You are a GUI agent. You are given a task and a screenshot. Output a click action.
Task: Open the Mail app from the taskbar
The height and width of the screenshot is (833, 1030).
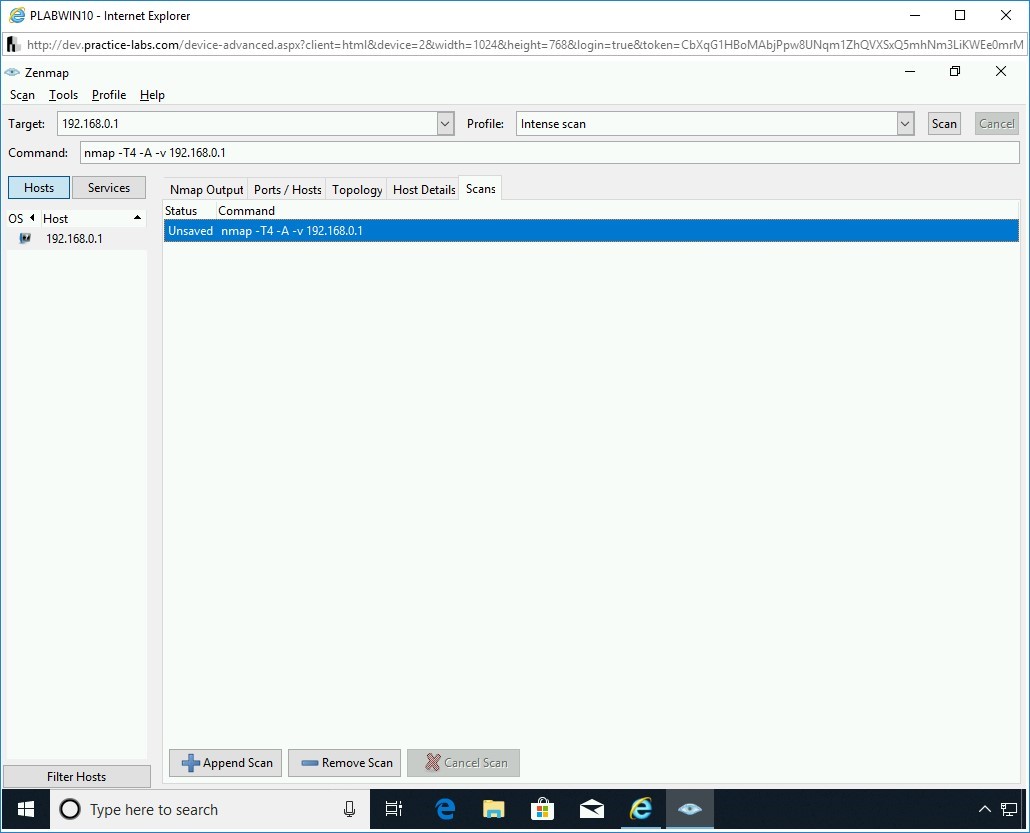[592, 809]
